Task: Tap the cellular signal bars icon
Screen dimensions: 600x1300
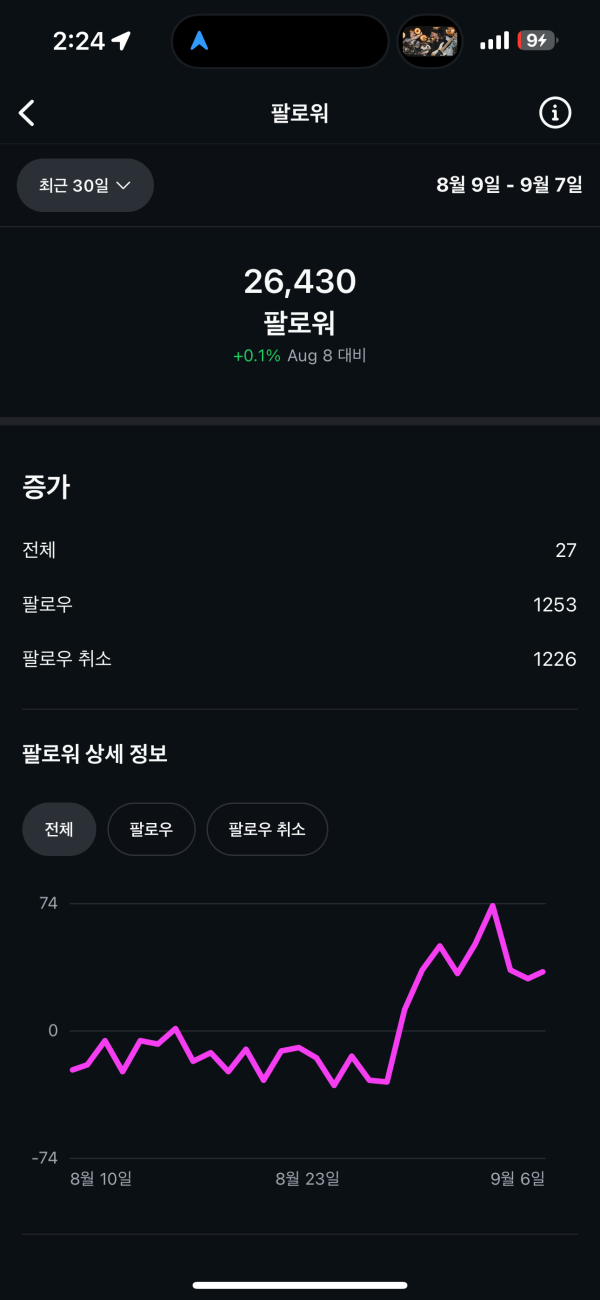Action: pyautogui.click(x=494, y=41)
